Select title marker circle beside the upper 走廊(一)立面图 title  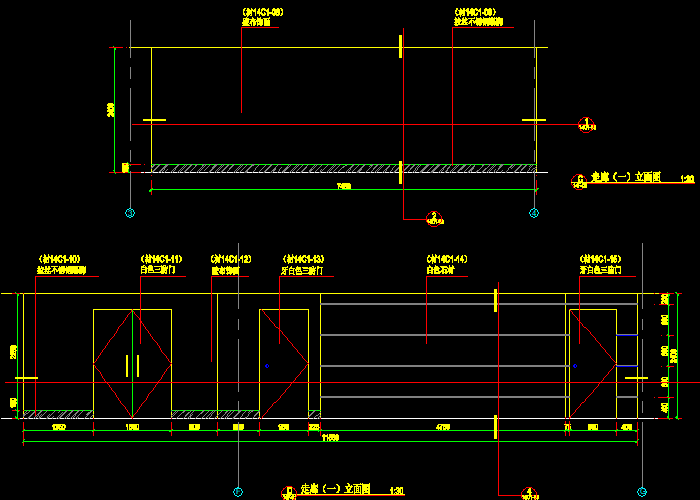click(x=577, y=180)
